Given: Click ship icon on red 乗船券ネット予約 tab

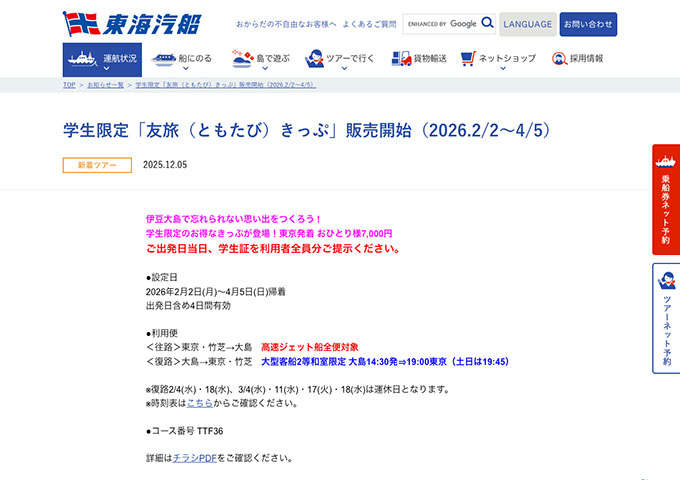Looking at the screenshot, I should tap(666, 162).
